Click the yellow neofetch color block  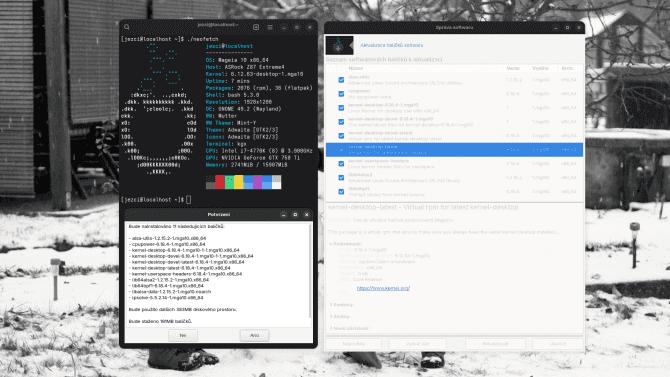tap(238, 182)
